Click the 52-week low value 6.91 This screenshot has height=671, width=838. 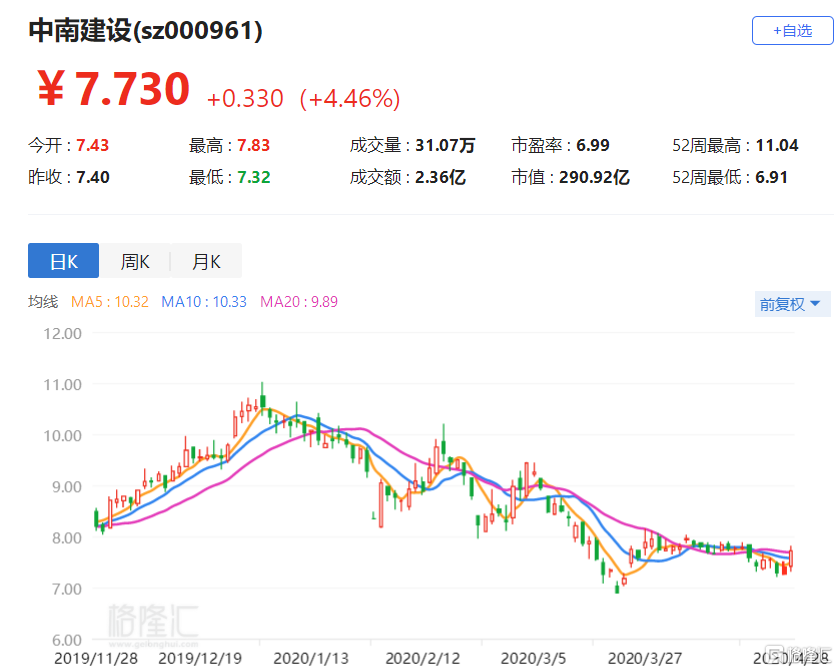coord(772,177)
